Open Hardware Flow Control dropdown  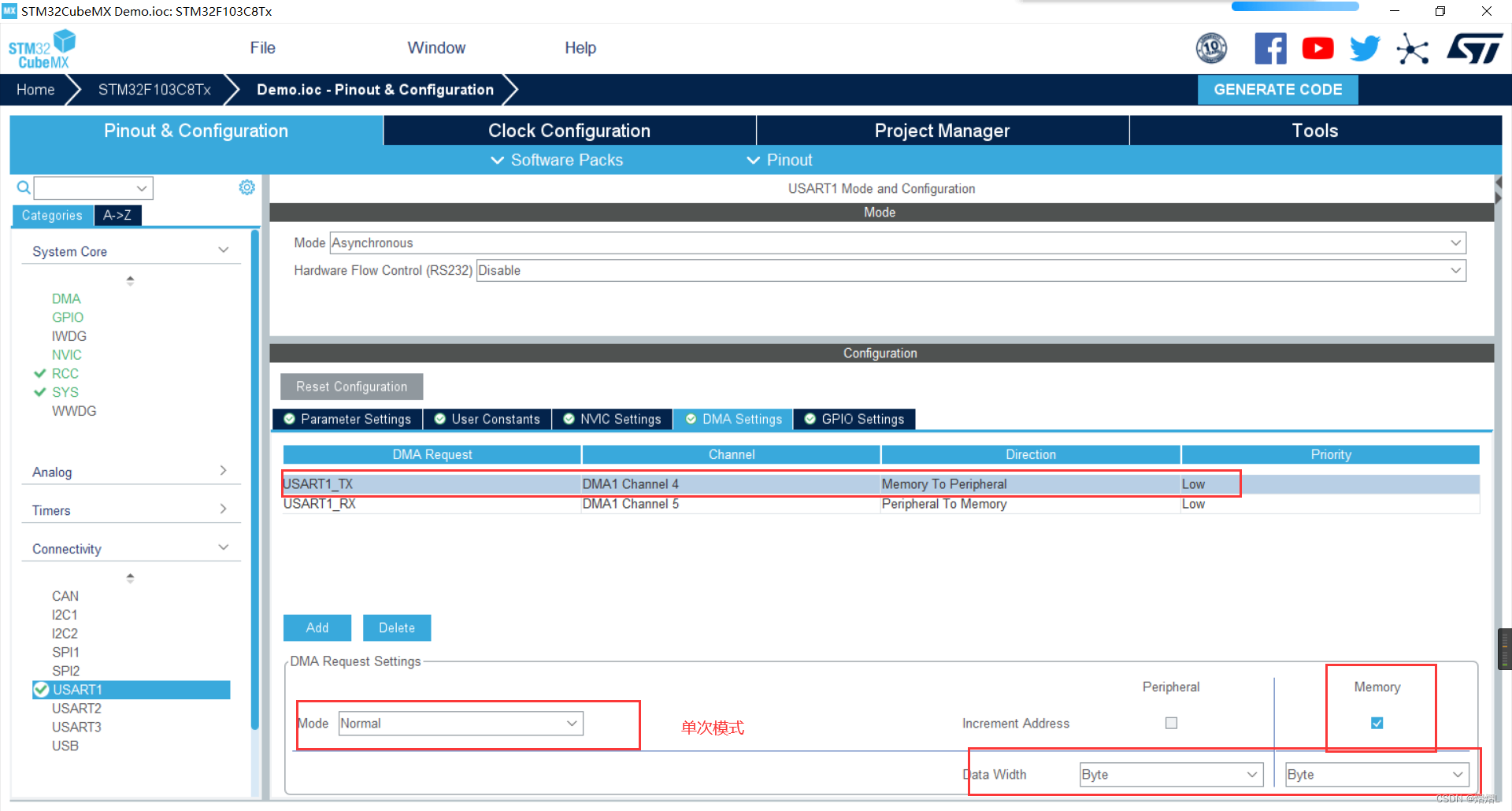coord(971,270)
